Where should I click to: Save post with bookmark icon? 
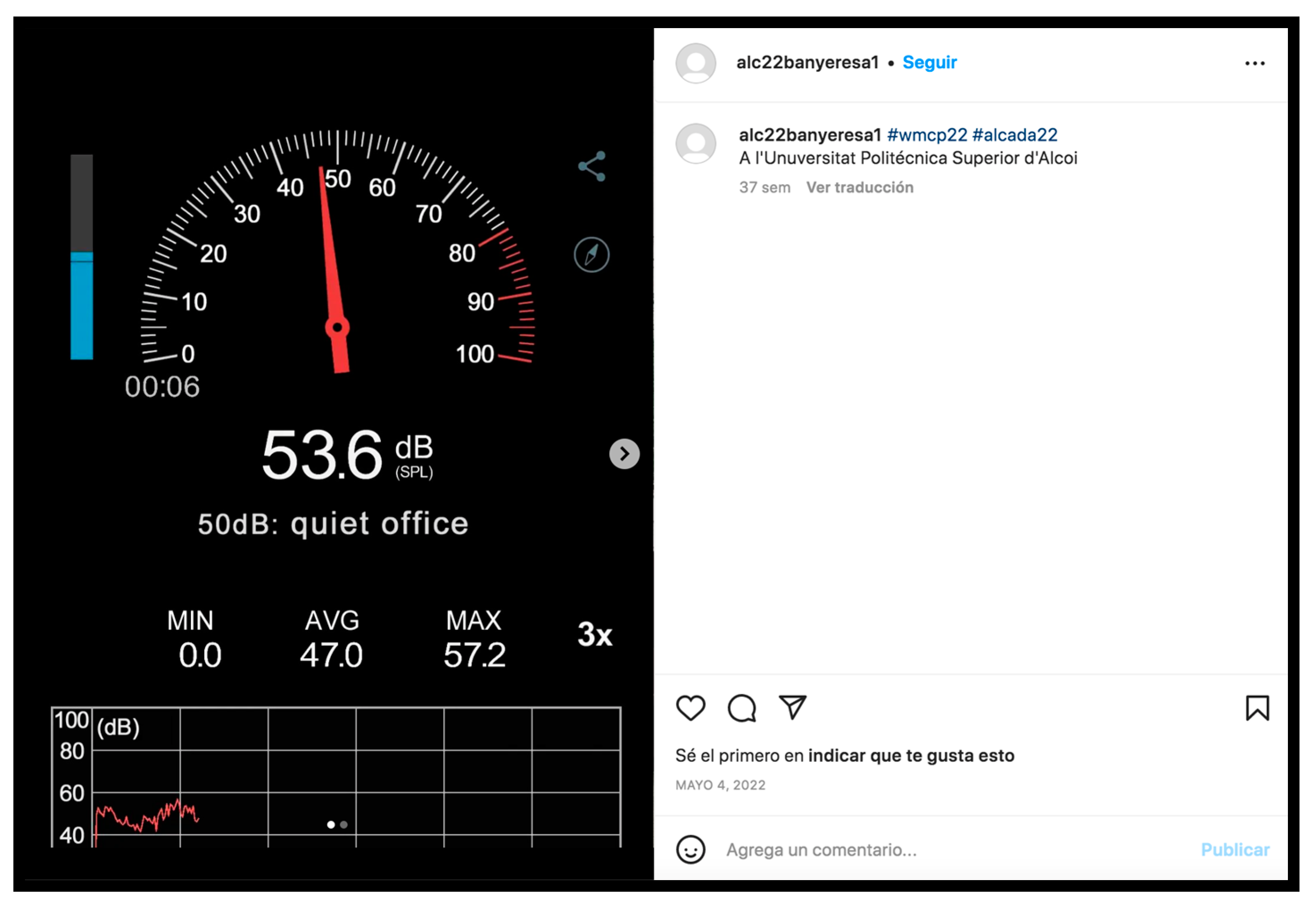coord(1257,709)
